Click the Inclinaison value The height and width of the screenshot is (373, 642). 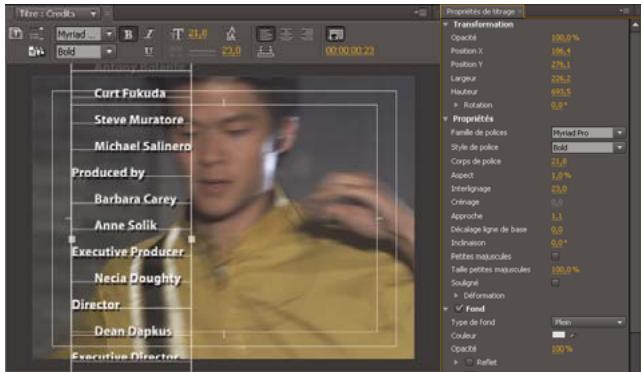pos(559,243)
